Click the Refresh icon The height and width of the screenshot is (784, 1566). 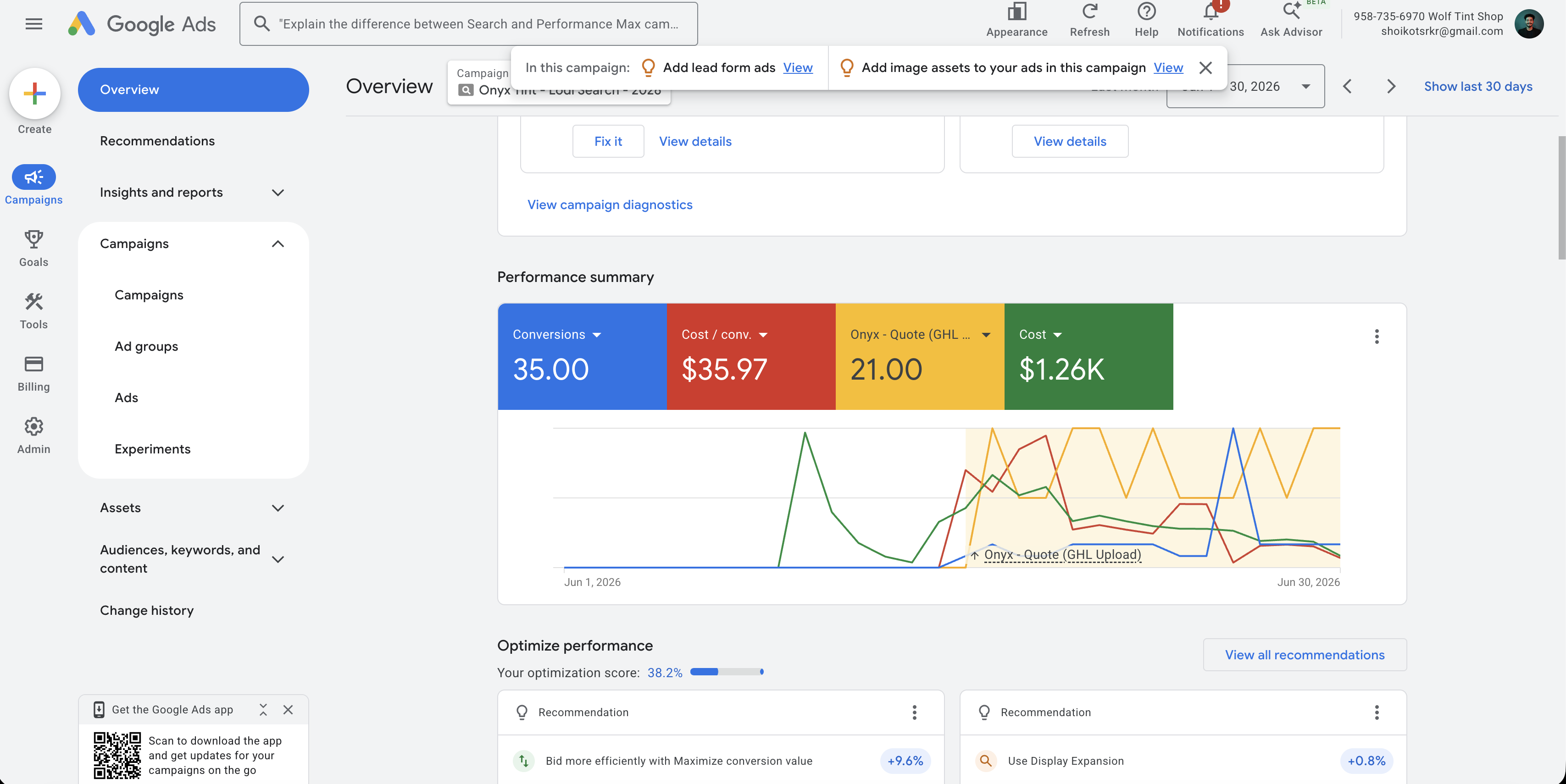tap(1089, 11)
